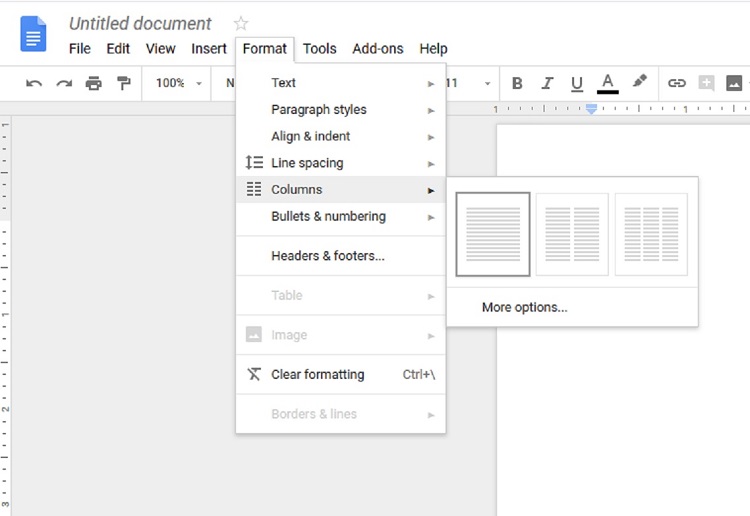Click More options in Columns submenu

click(524, 307)
